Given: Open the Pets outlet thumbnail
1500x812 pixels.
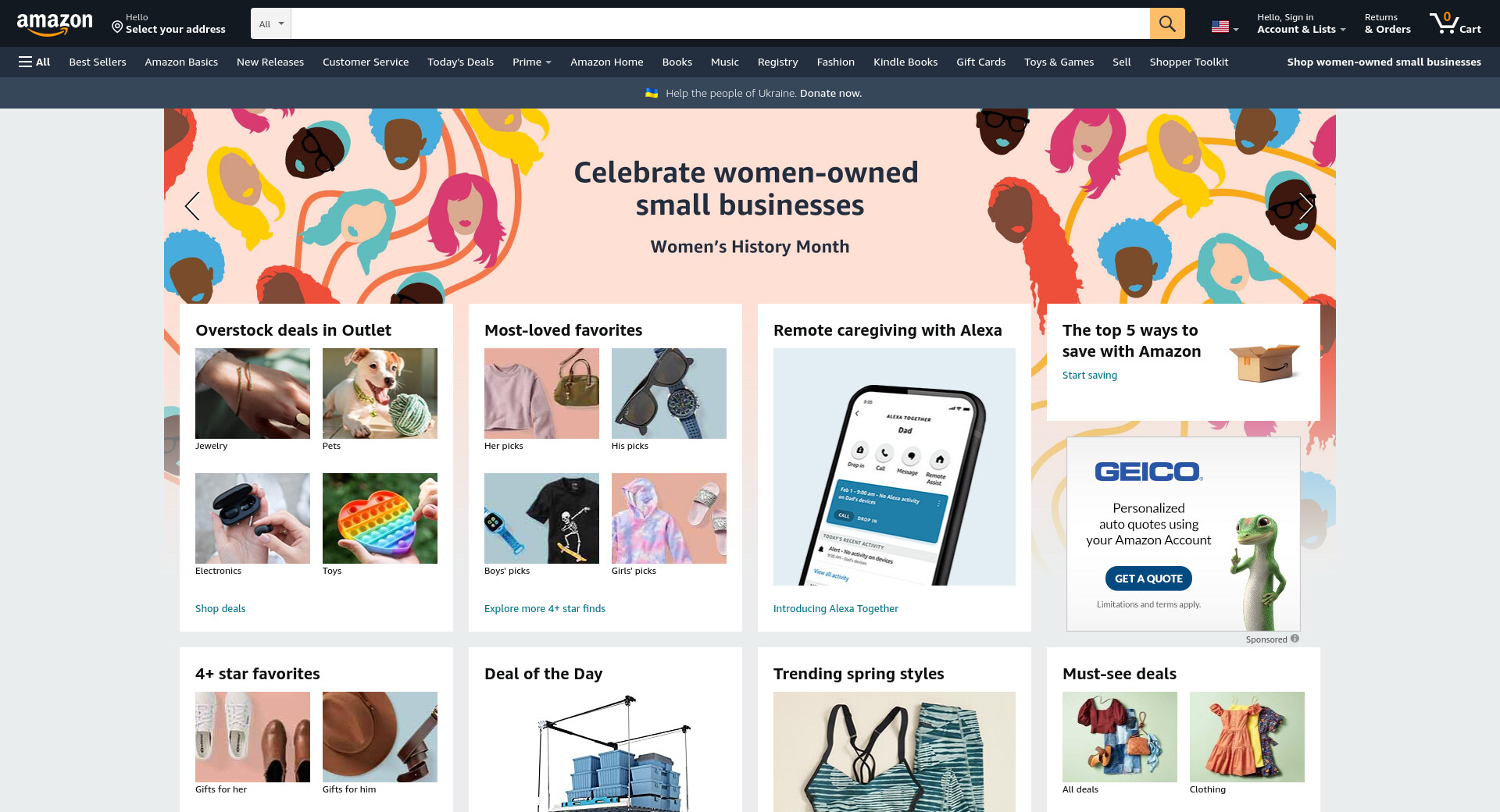Looking at the screenshot, I should pos(380,394).
